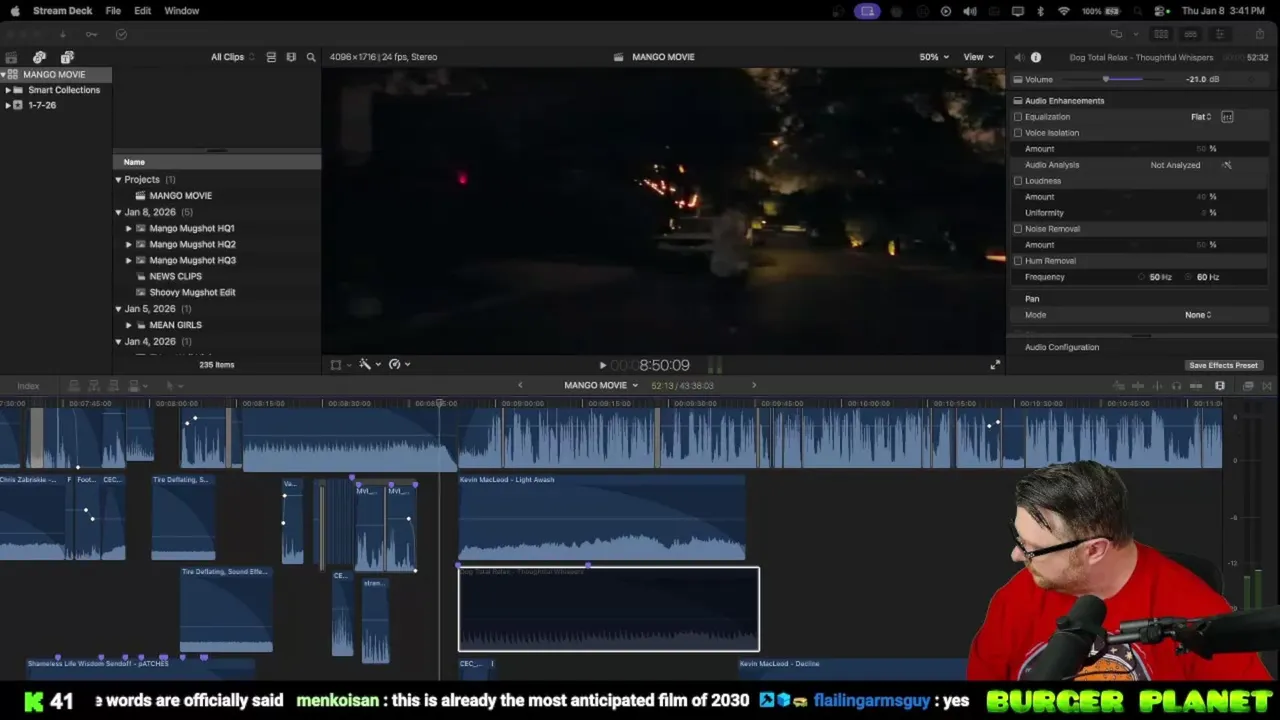Open the retime speedometer menu under viewer
1280x720 pixels.
coord(399,365)
